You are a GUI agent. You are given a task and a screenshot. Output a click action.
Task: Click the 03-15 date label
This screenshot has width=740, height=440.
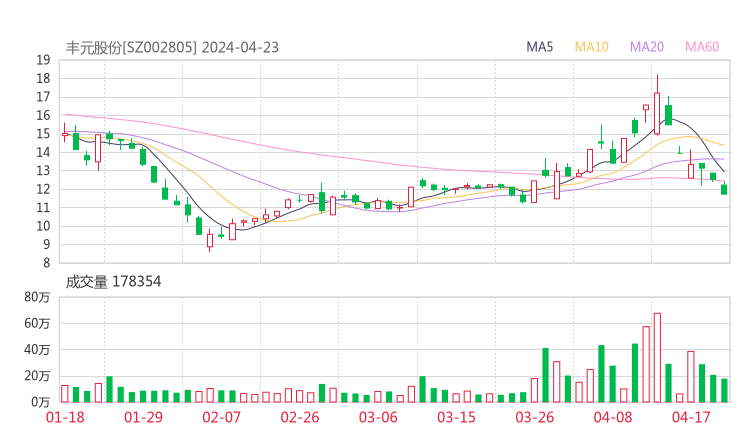point(455,417)
